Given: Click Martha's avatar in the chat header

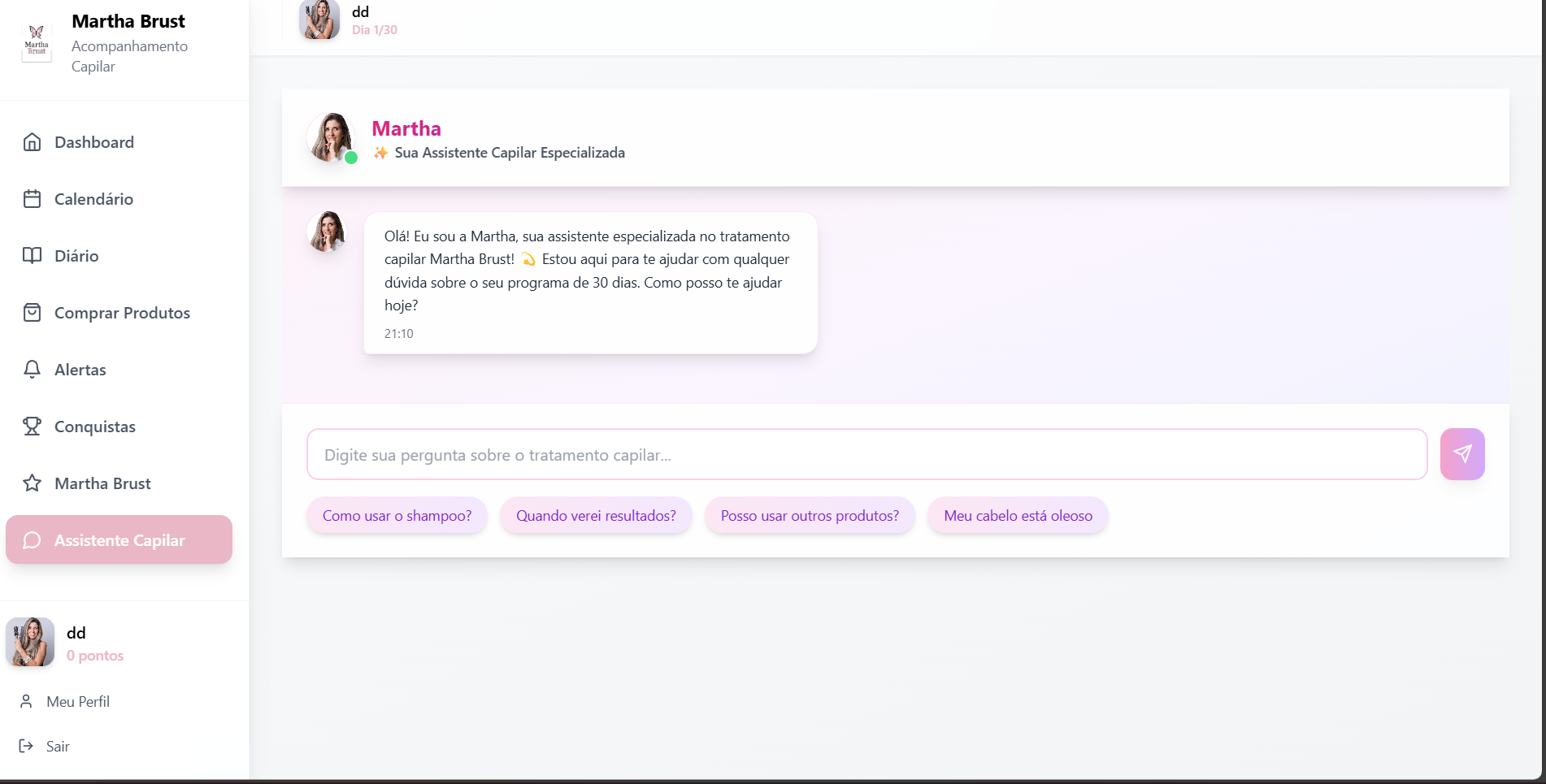Looking at the screenshot, I should point(331,137).
